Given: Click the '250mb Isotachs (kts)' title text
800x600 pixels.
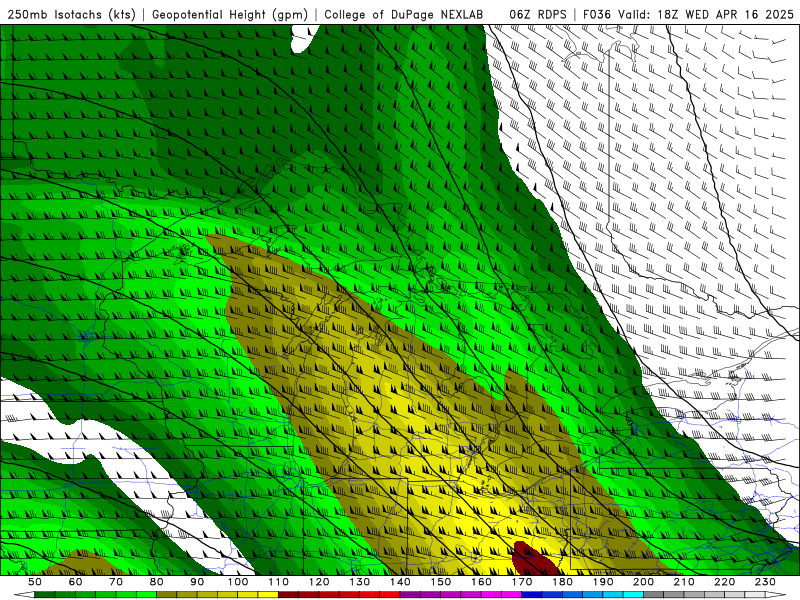Looking at the screenshot, I should click(72, 15).
